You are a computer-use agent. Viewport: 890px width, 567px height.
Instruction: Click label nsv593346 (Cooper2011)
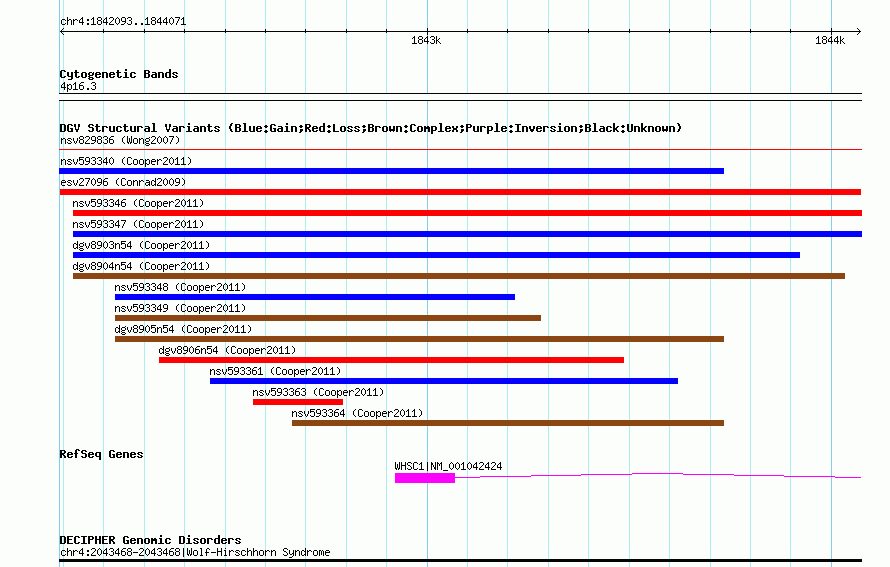coord(138,203)
